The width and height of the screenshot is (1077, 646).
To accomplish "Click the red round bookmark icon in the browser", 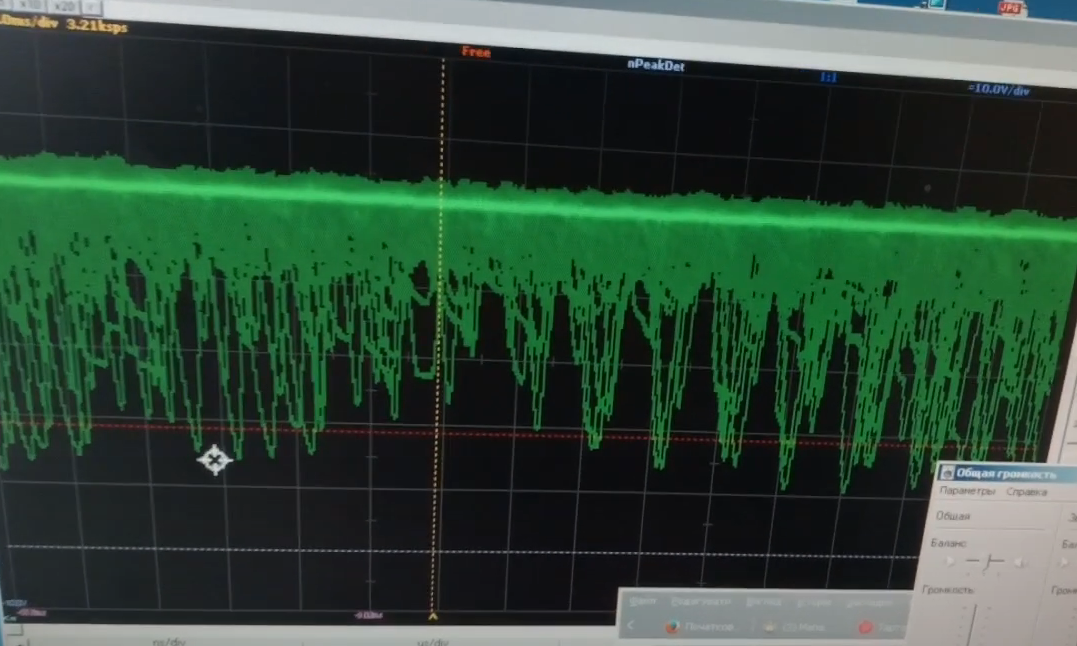I will pyautogui.click(x=866, y=627).
